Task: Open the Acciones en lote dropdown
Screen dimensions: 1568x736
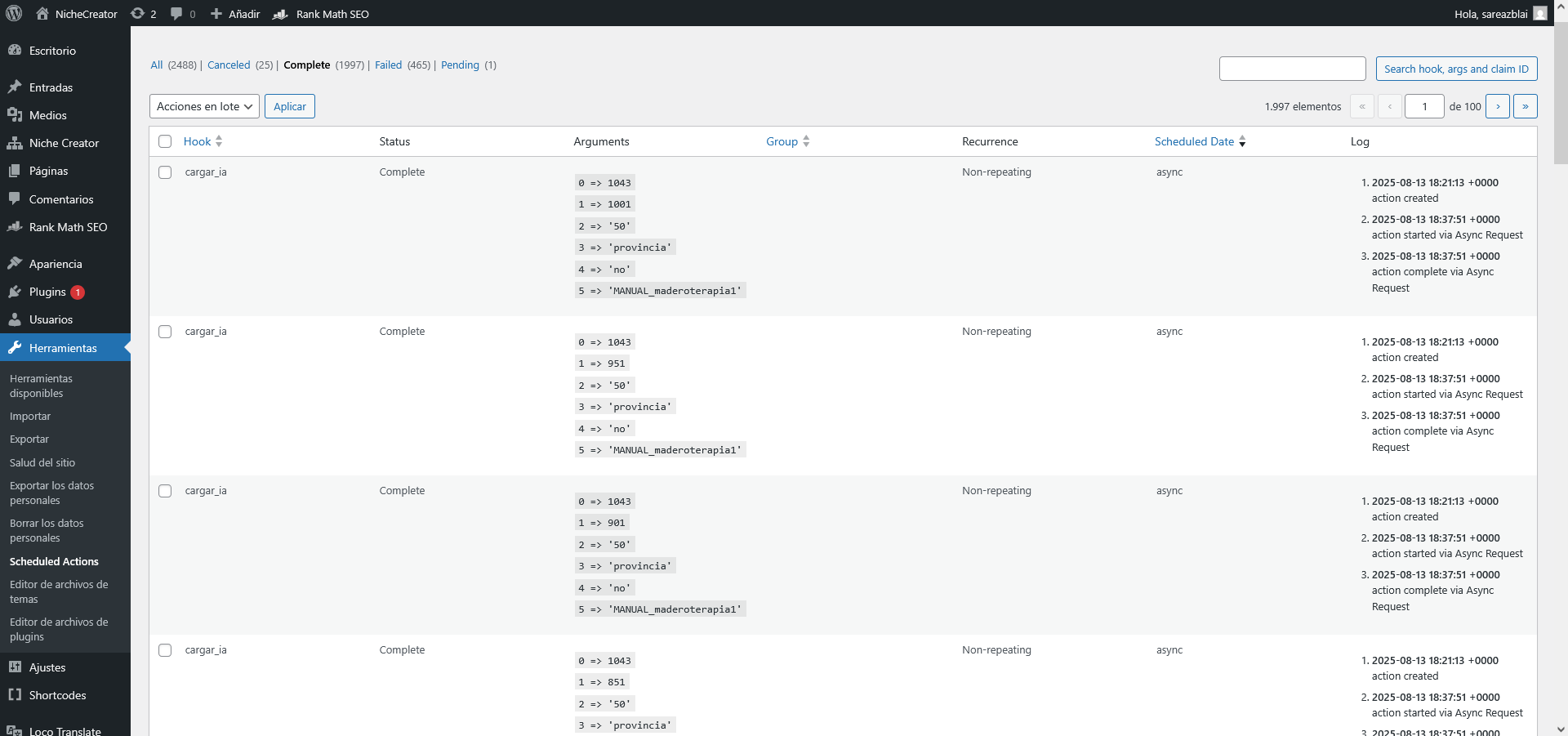Action: click(204, 106)
